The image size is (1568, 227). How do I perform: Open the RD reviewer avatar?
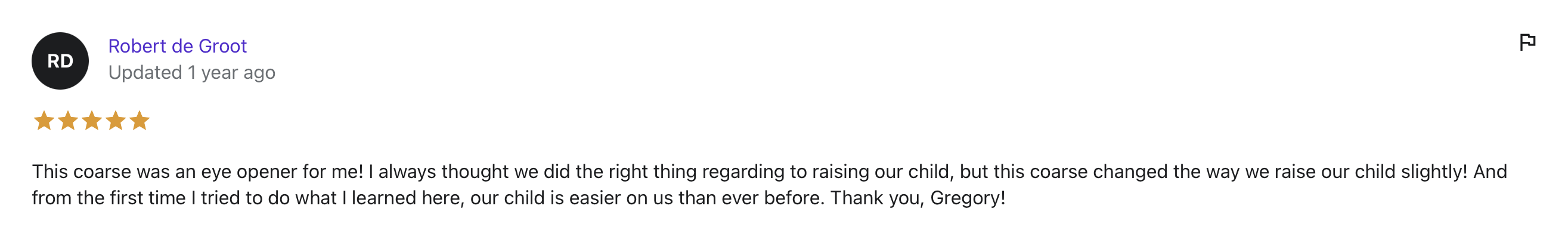pos(60,61)
